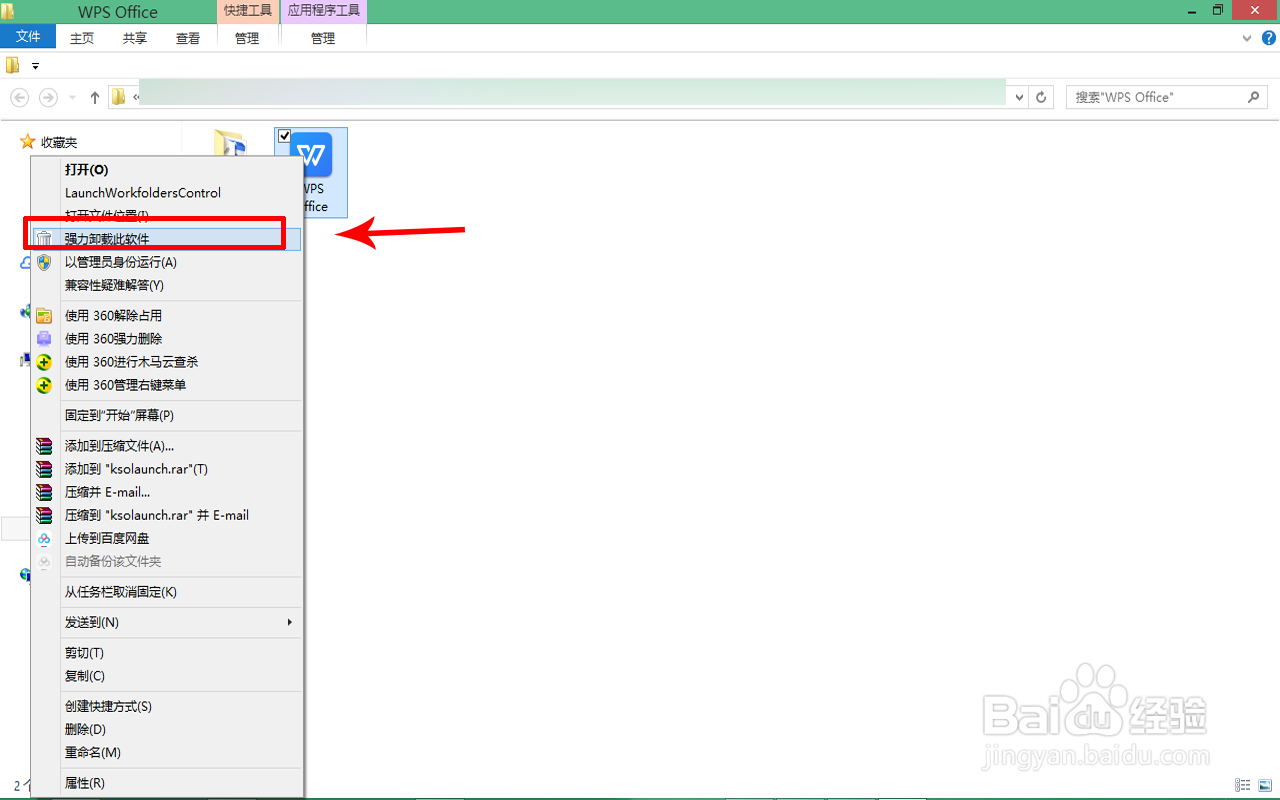Click the 360木马云查杀 icon
This screenshot has height=800, width=1280.
point(44,362)
